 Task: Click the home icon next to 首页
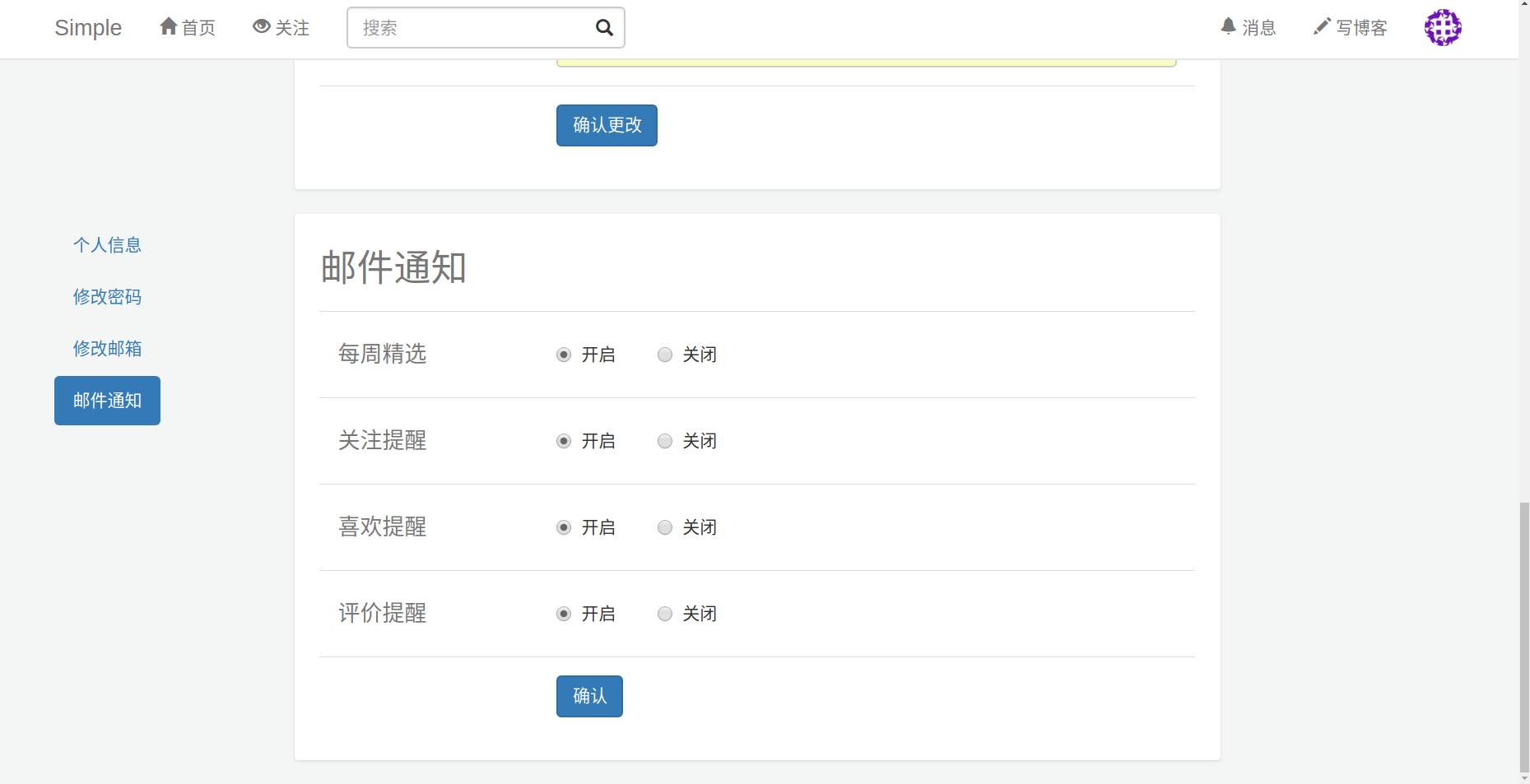point(169,26)
